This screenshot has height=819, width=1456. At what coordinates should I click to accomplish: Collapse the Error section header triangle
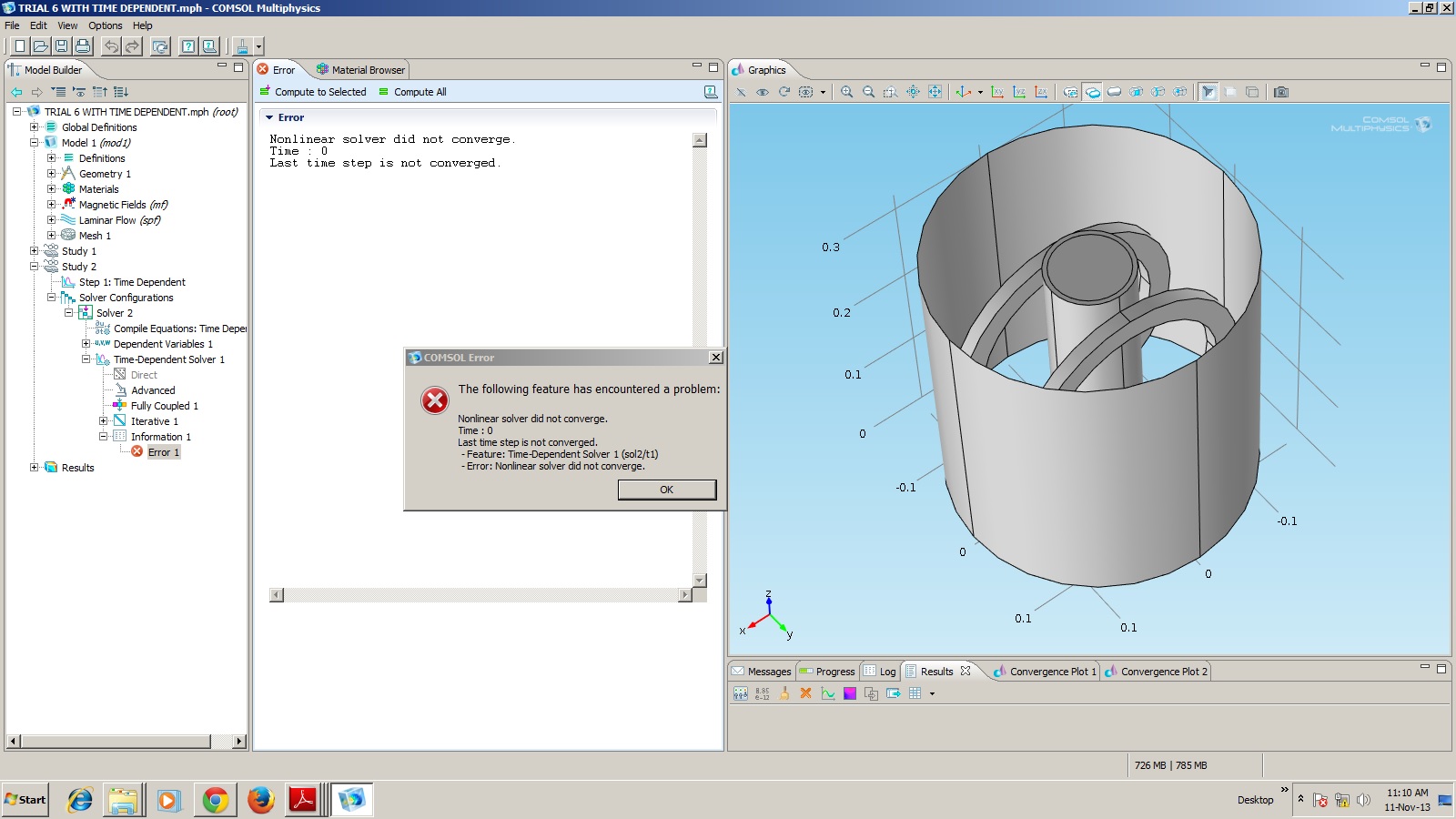tap(269, 117)
